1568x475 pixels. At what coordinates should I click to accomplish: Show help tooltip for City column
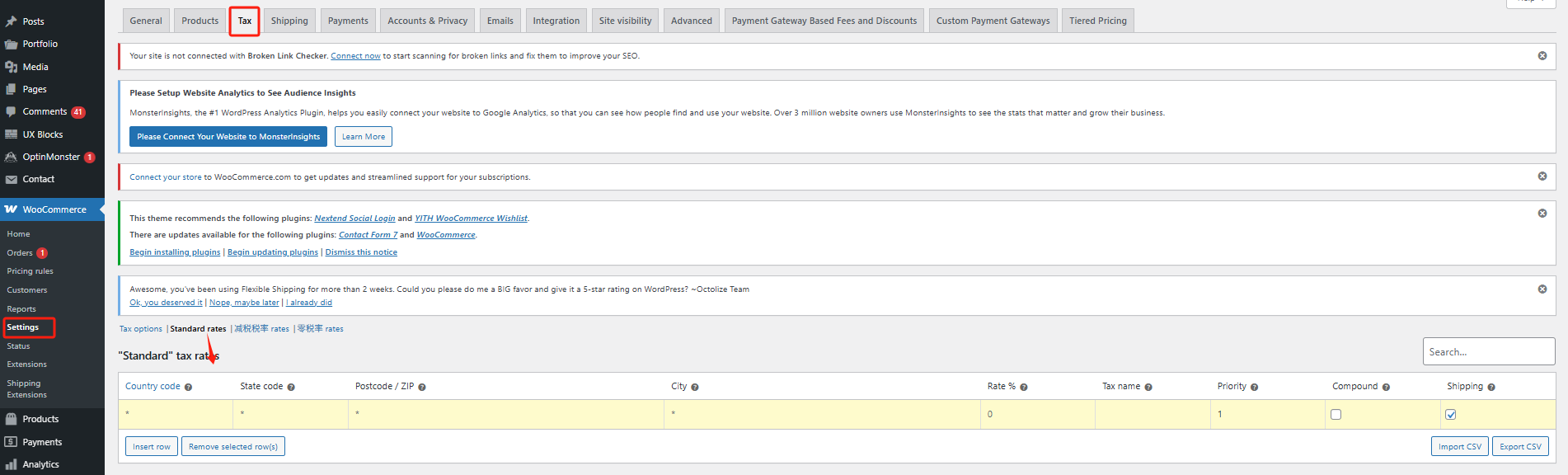pos(695,387)
